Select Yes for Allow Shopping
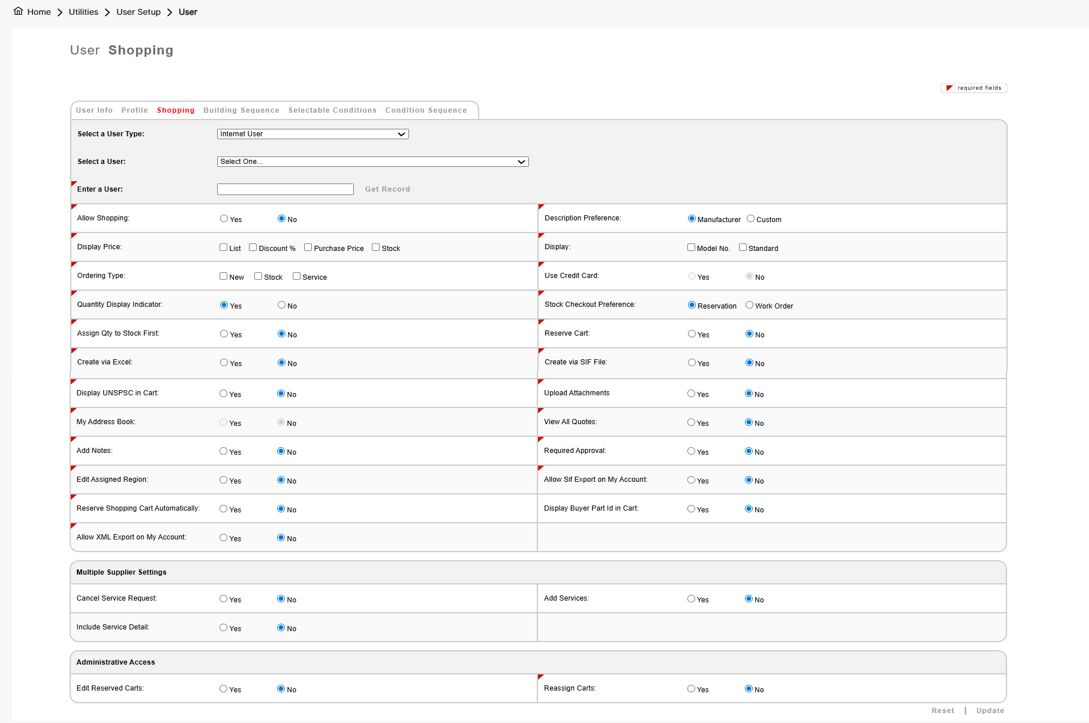The width and height of the screenshot is (1089, 723). pos(224,219)
